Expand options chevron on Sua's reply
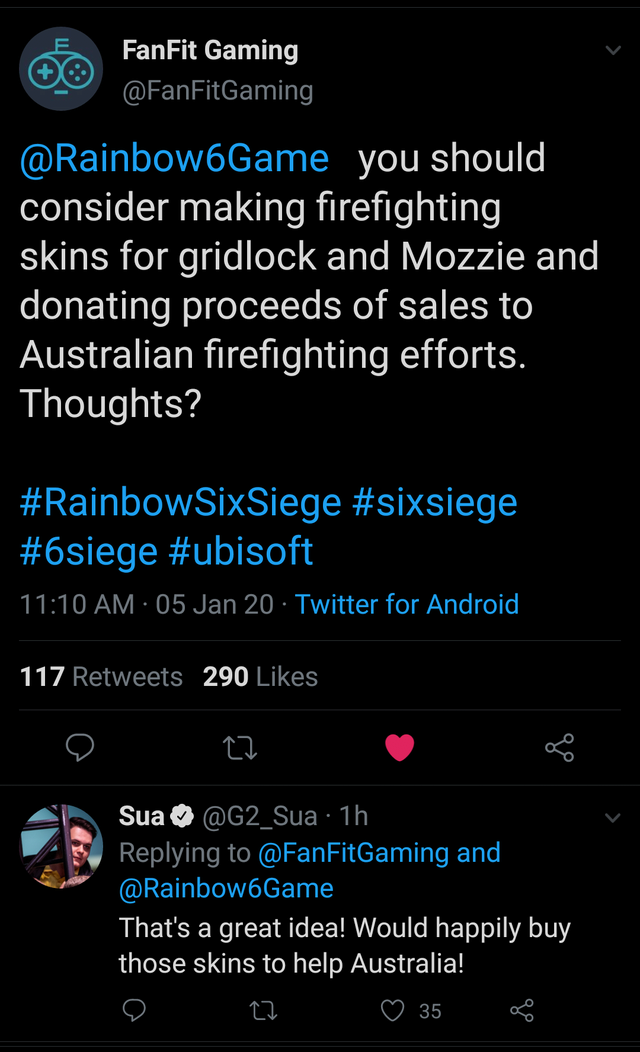Screen dimensions: 640x1052 pos(612,818)
